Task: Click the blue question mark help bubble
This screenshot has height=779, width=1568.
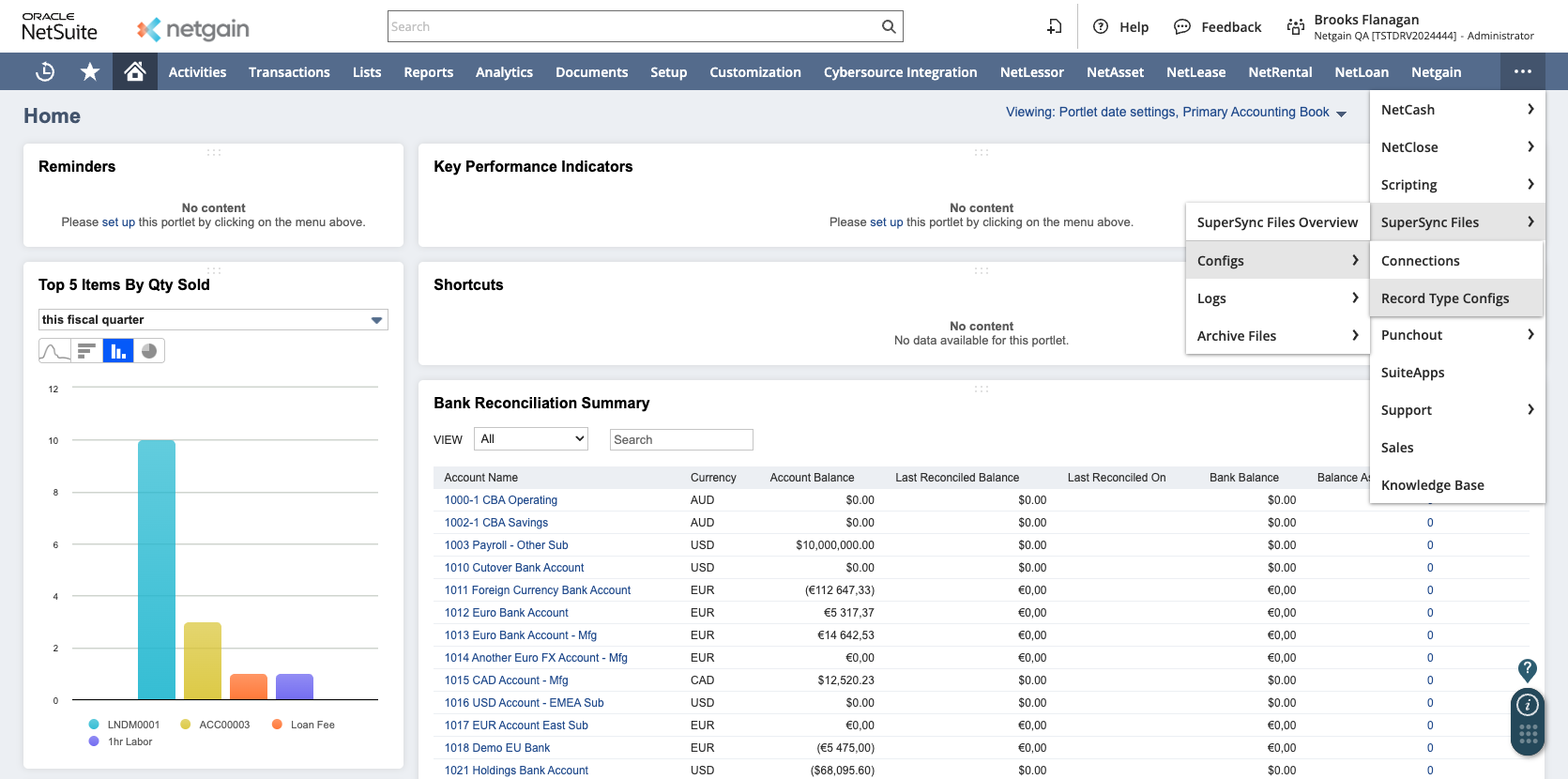Action: click(1527, 669)
